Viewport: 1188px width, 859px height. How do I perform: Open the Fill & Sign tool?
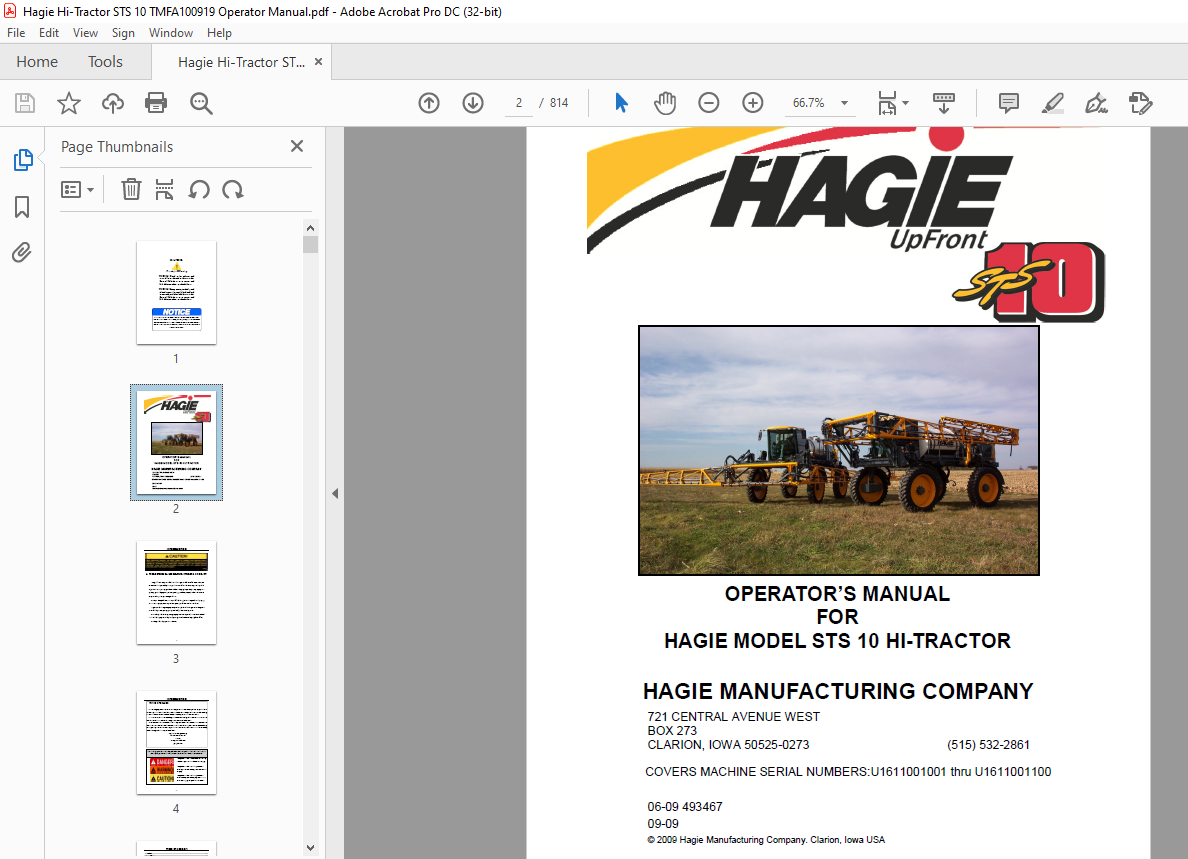(1096, 103)
